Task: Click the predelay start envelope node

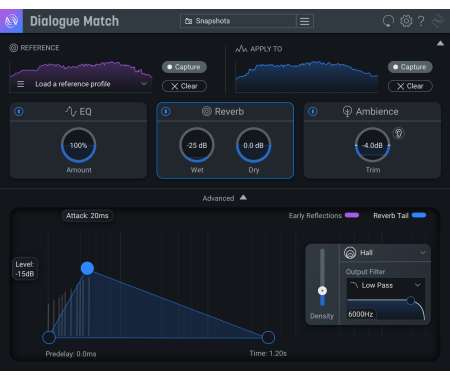Action: pos(49,337)
